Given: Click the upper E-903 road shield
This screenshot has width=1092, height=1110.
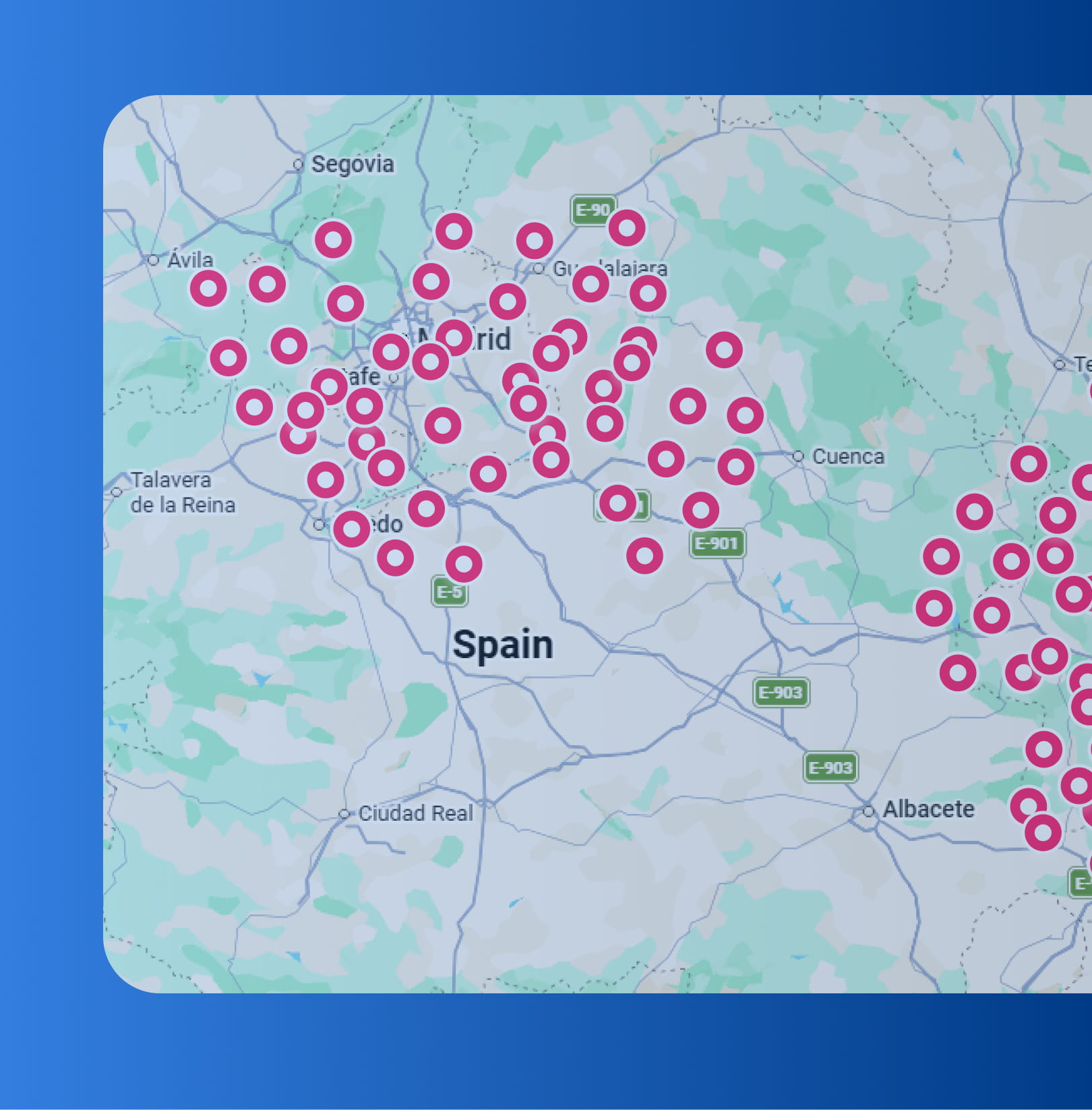Looking at the screenshot, I should tap(781, 693).
